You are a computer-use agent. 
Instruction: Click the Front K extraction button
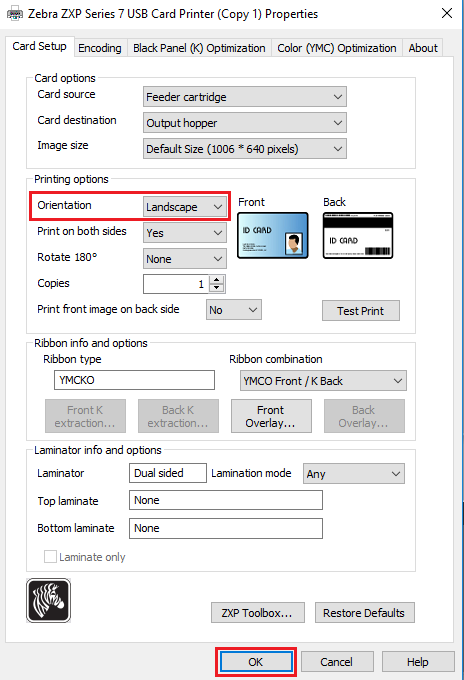[85, 416]
